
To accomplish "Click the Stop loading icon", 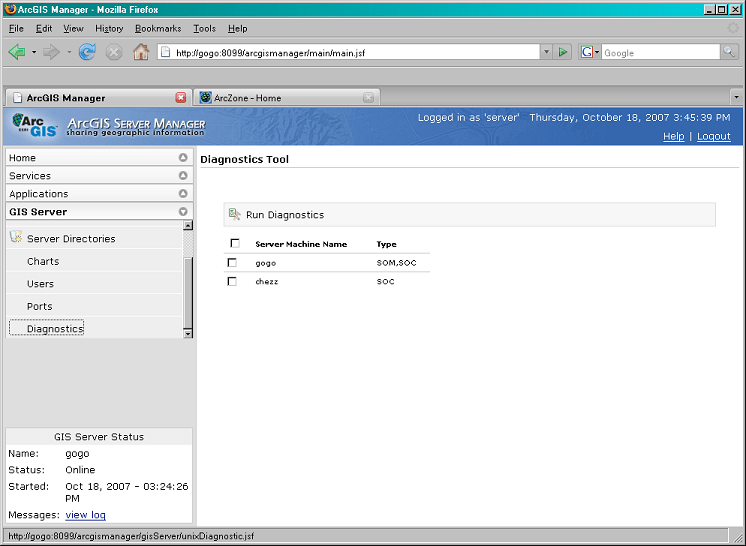I will point(114,52).
